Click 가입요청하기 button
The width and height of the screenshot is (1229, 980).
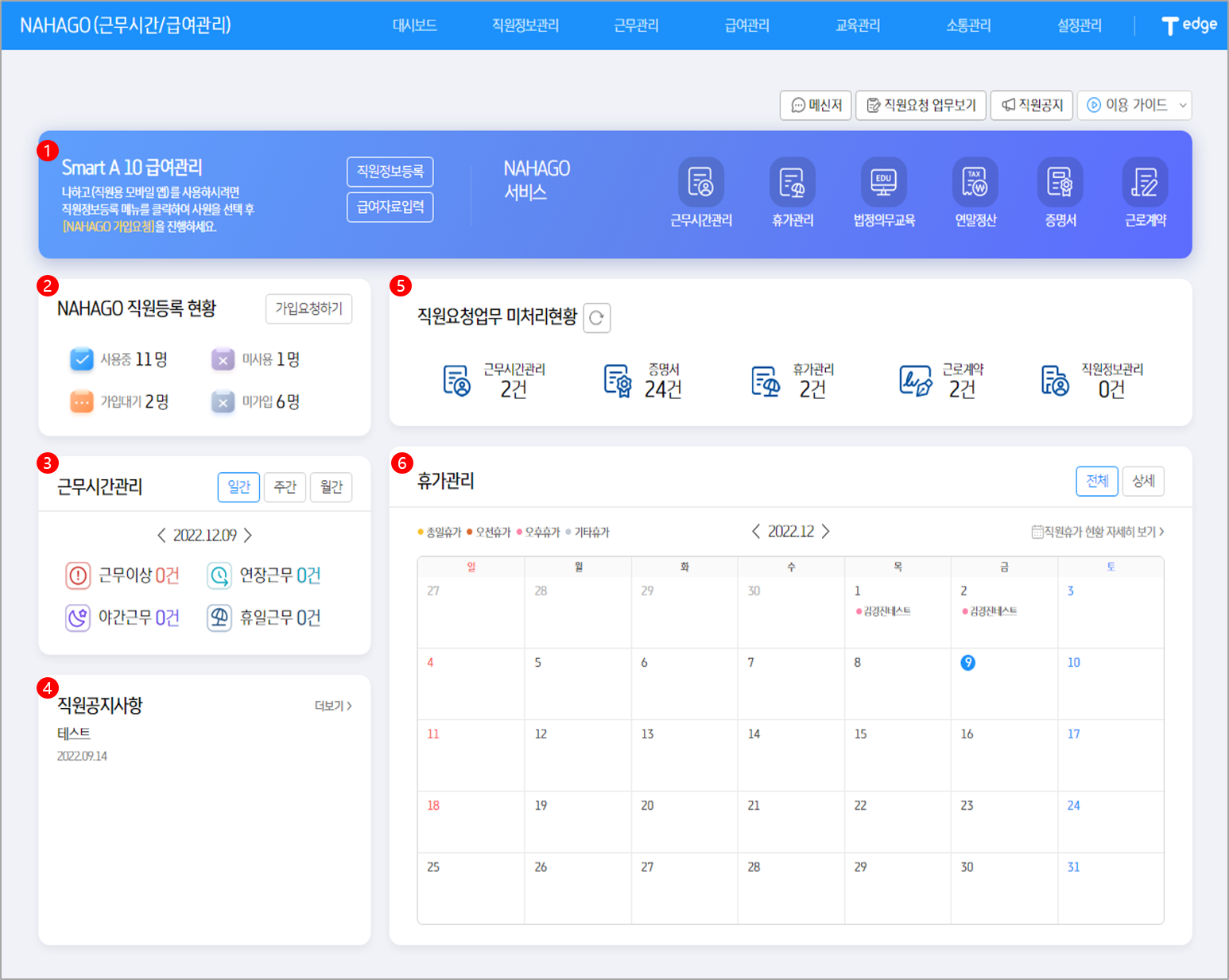tap(308, 308)
